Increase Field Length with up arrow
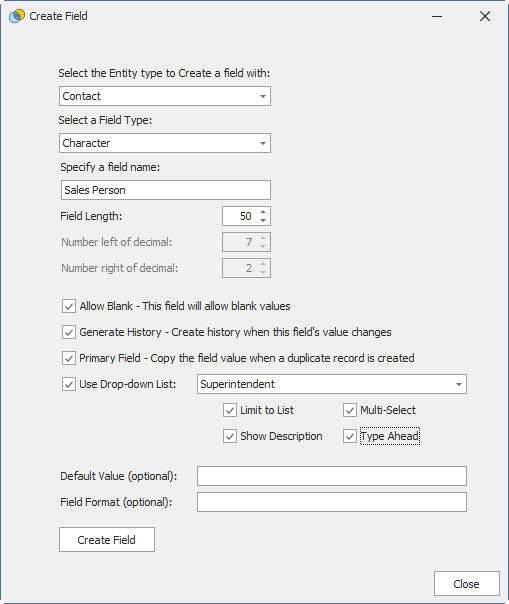 [263, 212]
